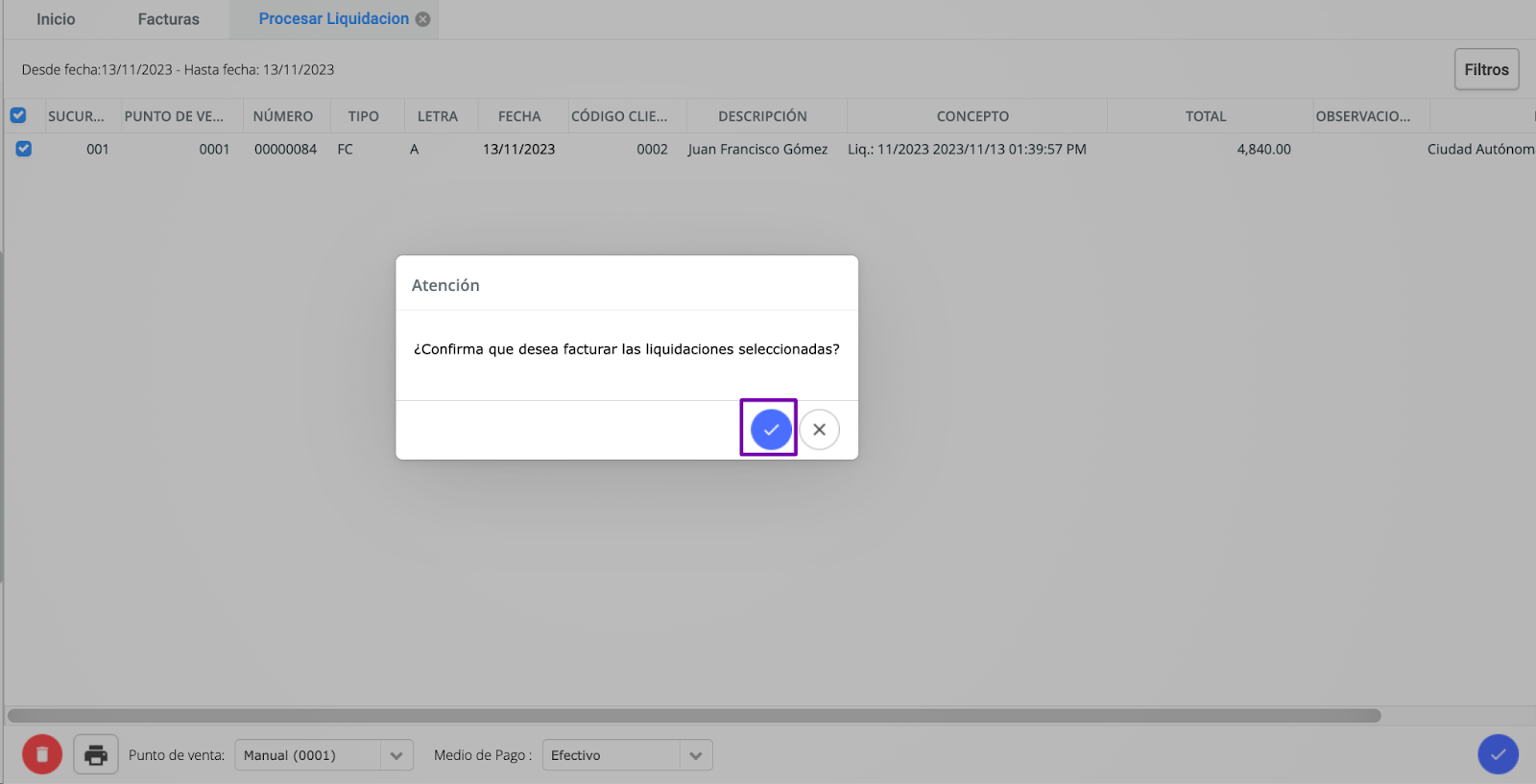1536x784 pixels.
Task: Click the punto de venta 0001 cell
Action: [214, 150]
